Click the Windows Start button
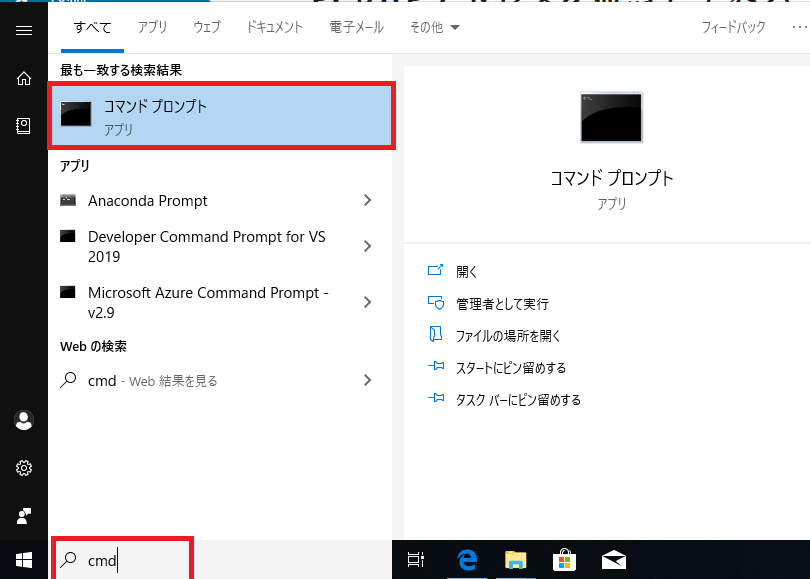Screen dimensions: 810x579 pos(24,560)
